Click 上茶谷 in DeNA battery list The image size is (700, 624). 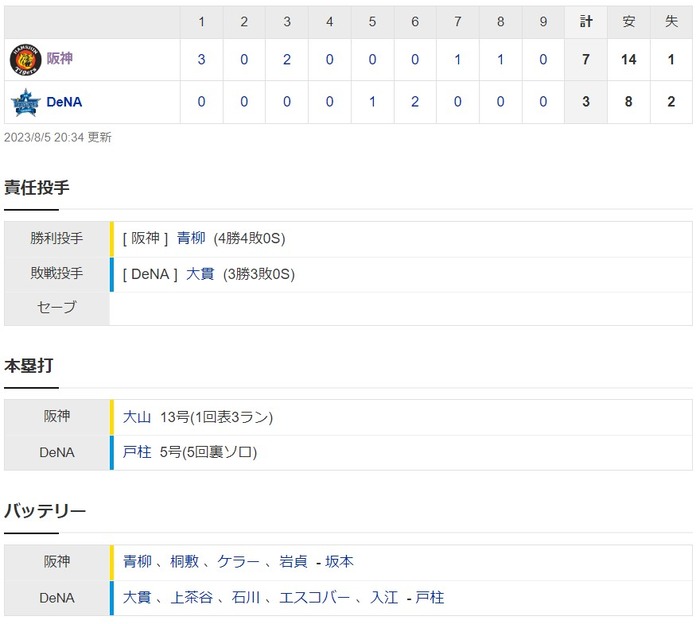(x=191, y=597)
